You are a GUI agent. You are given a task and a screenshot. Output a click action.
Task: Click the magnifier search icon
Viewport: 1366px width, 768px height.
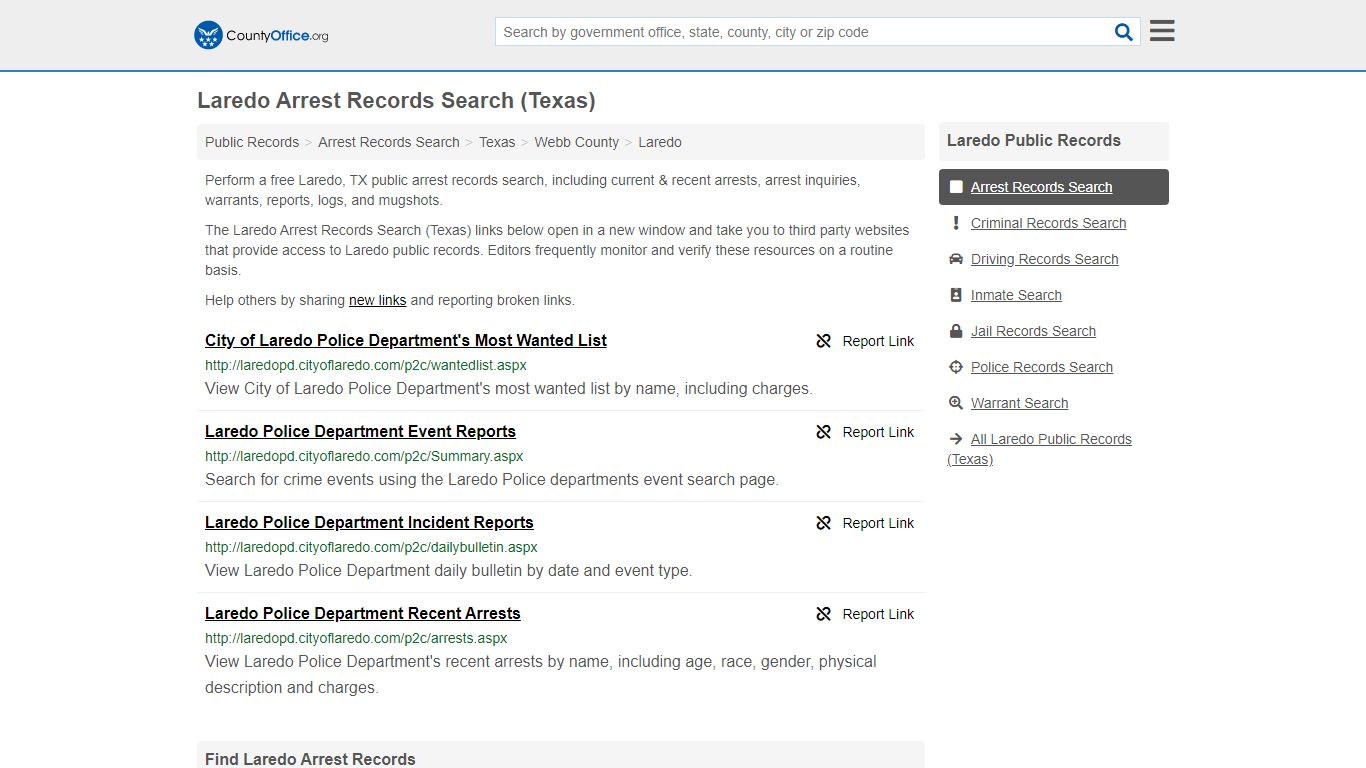point(1124,32)
